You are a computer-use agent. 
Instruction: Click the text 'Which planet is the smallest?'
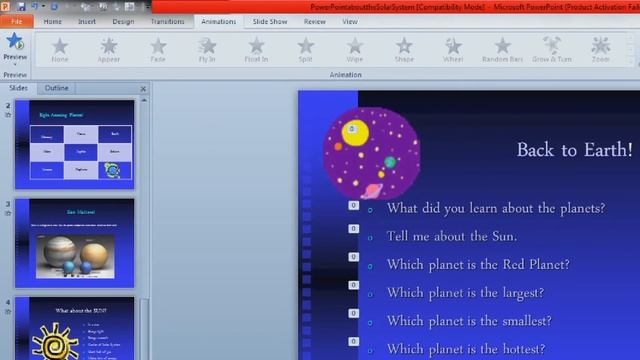coord(469,321)
